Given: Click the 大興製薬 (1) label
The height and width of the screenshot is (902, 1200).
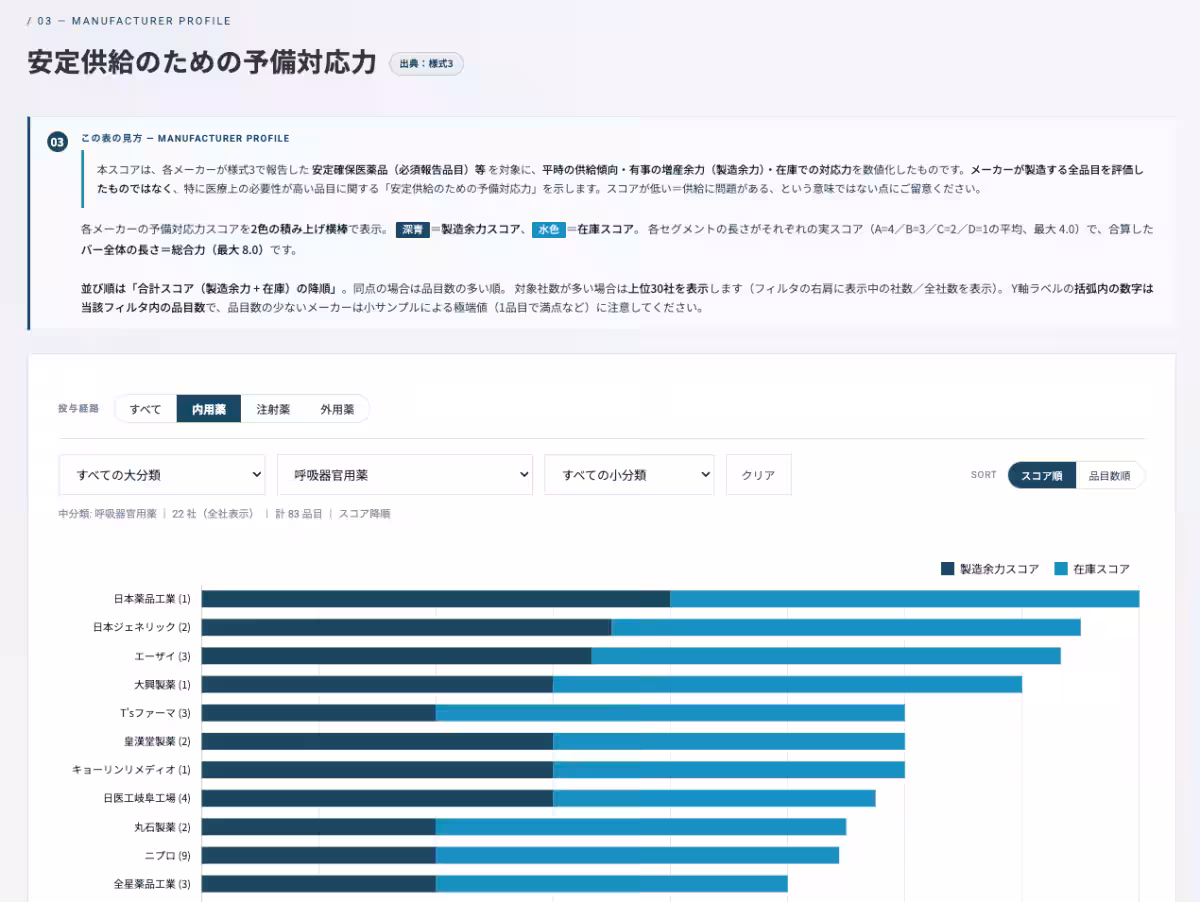Looking at the screenshot, I should click(x=162, y=685).
